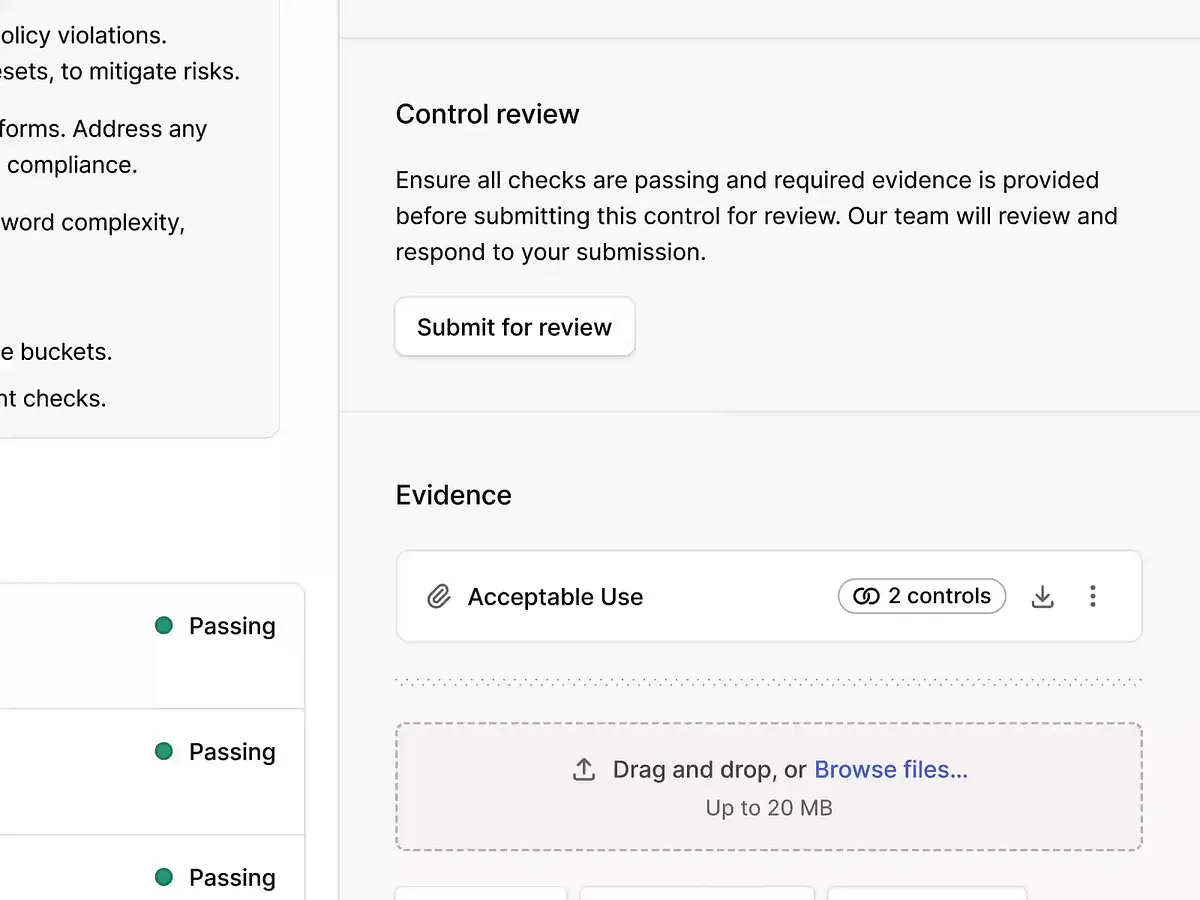
Task: Click the 'Up to 20 MB' upload area
Action: (768, 808)
